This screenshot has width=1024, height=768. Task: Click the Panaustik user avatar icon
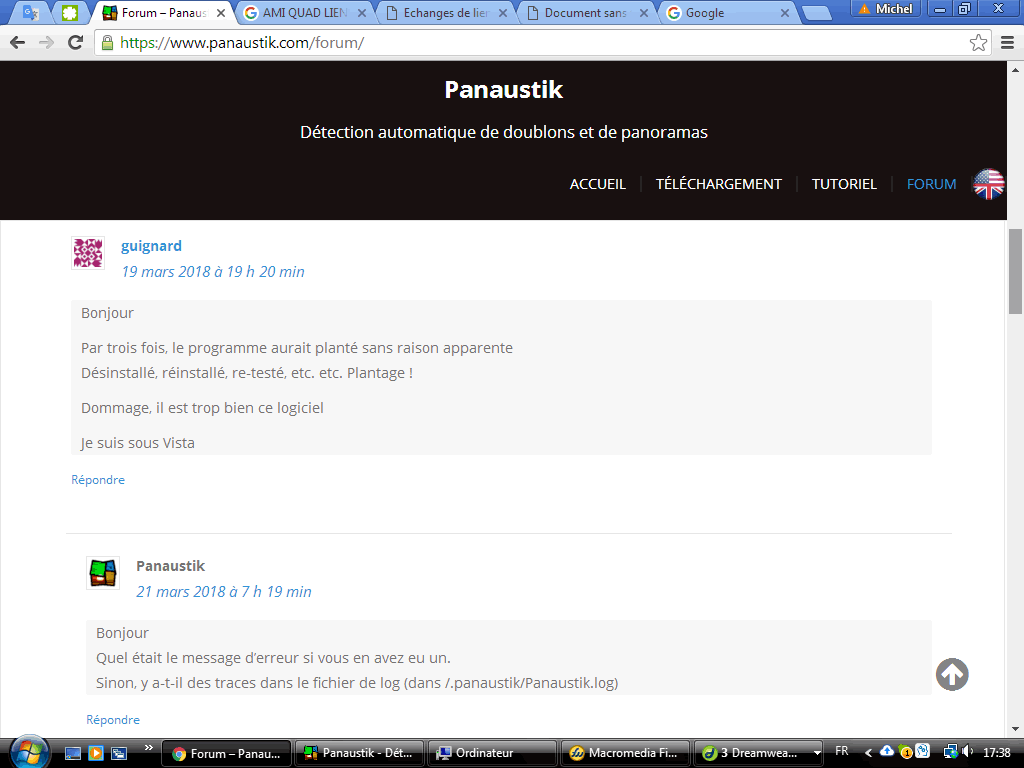pyautogui.click(x=103, y=573)
